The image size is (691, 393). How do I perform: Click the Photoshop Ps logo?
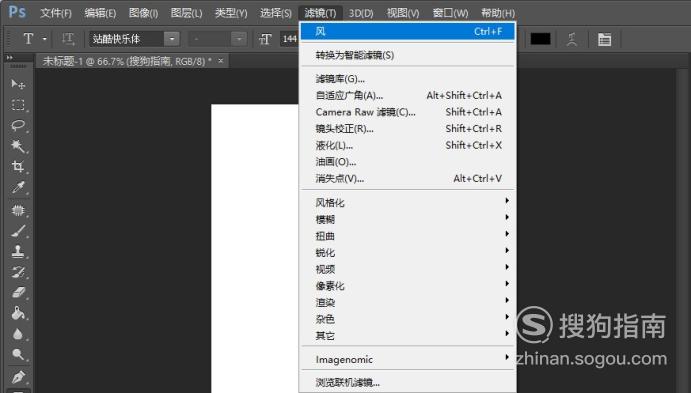click(17, 11)
